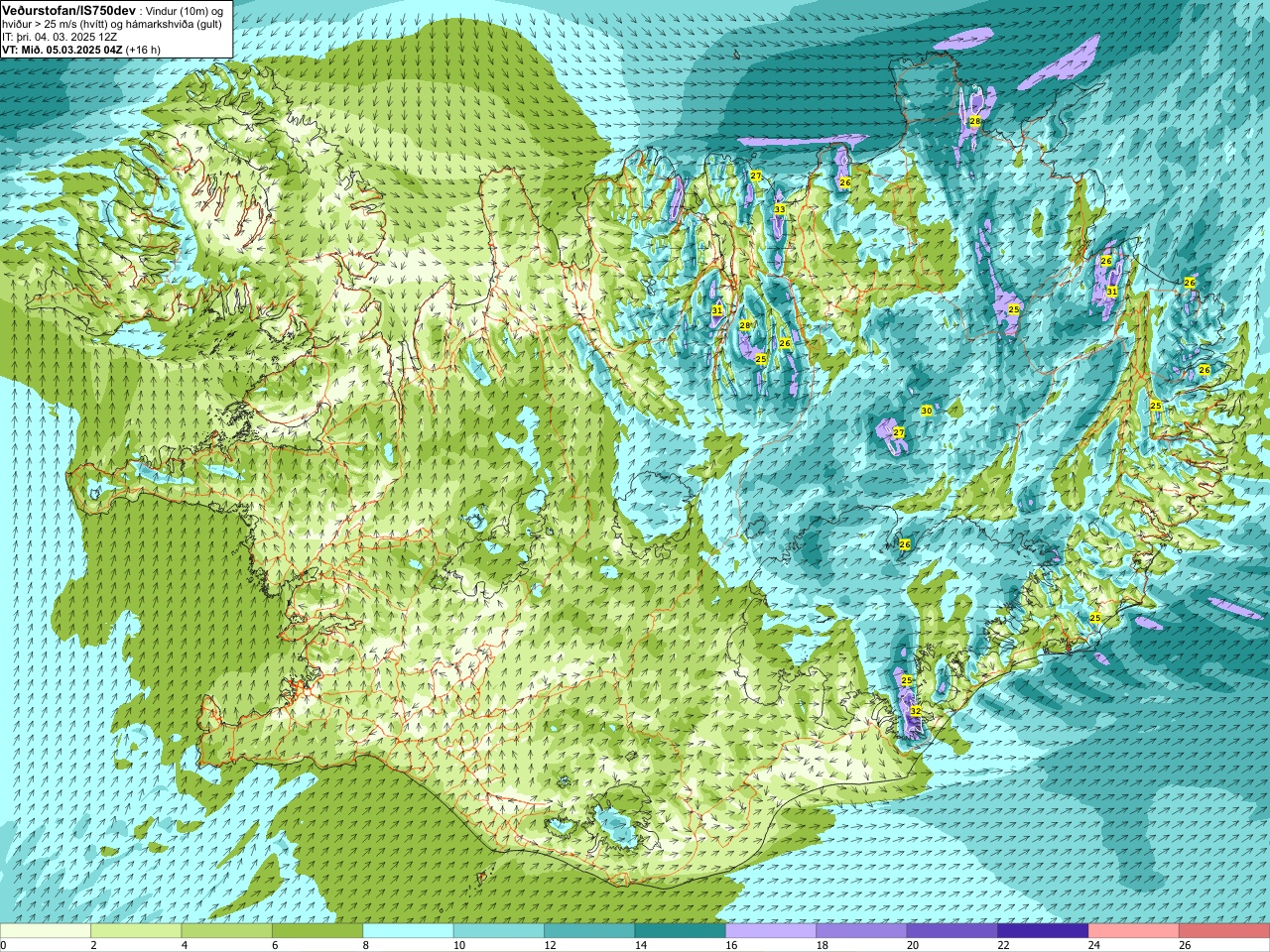Click the 'IT: þri. 04. 03. 2025 12Z' line
This screenshot has height=952, width=1270.
(59, 37)
